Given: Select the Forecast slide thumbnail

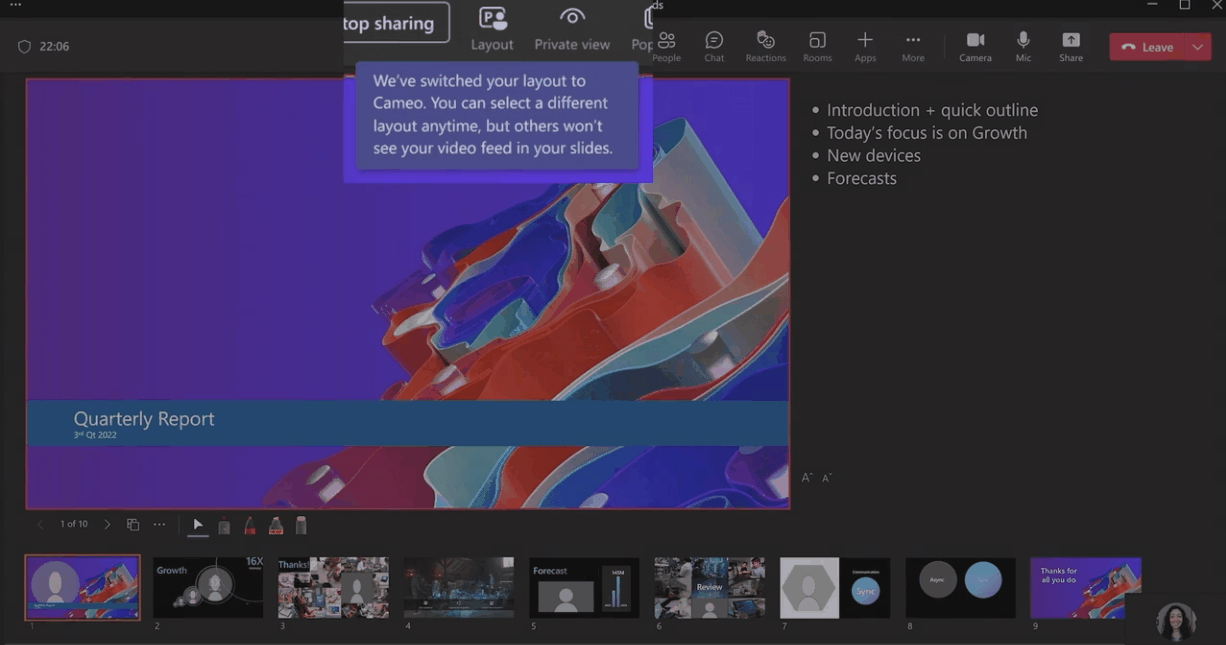Looking at the screenshot, I should (584, 588).
